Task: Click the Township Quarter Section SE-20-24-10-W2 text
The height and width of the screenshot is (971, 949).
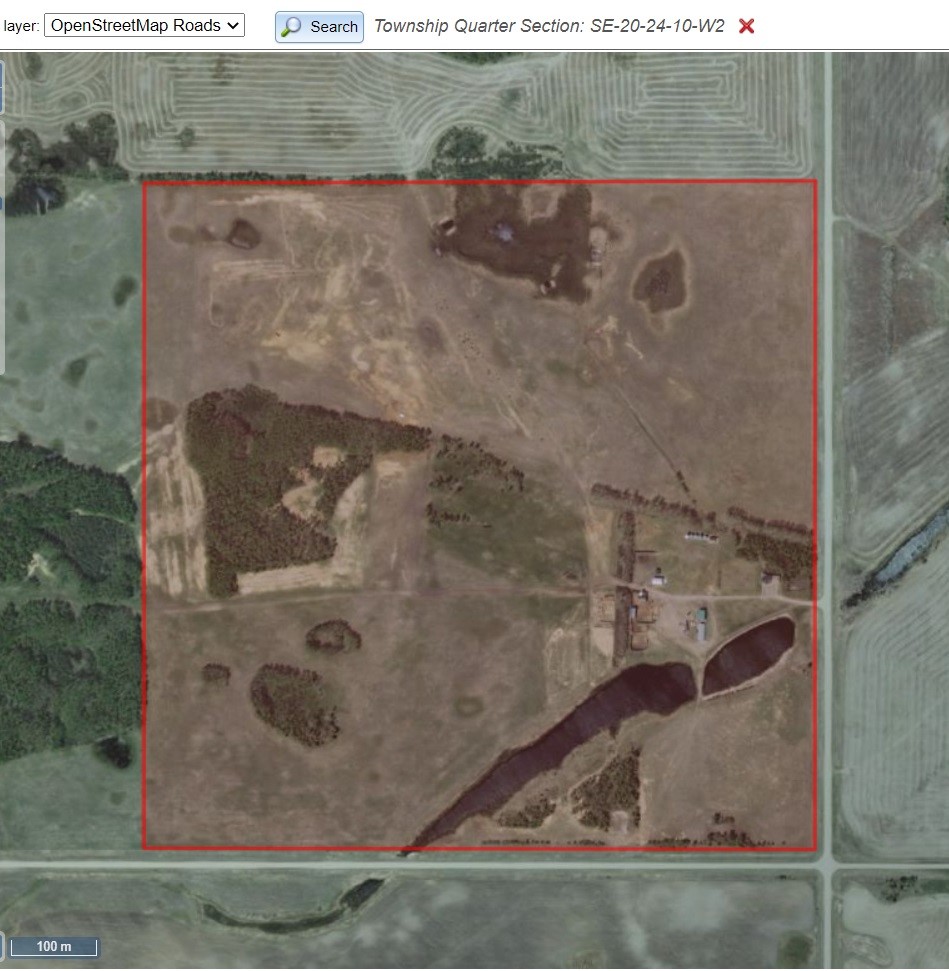Action: point(549,26)
